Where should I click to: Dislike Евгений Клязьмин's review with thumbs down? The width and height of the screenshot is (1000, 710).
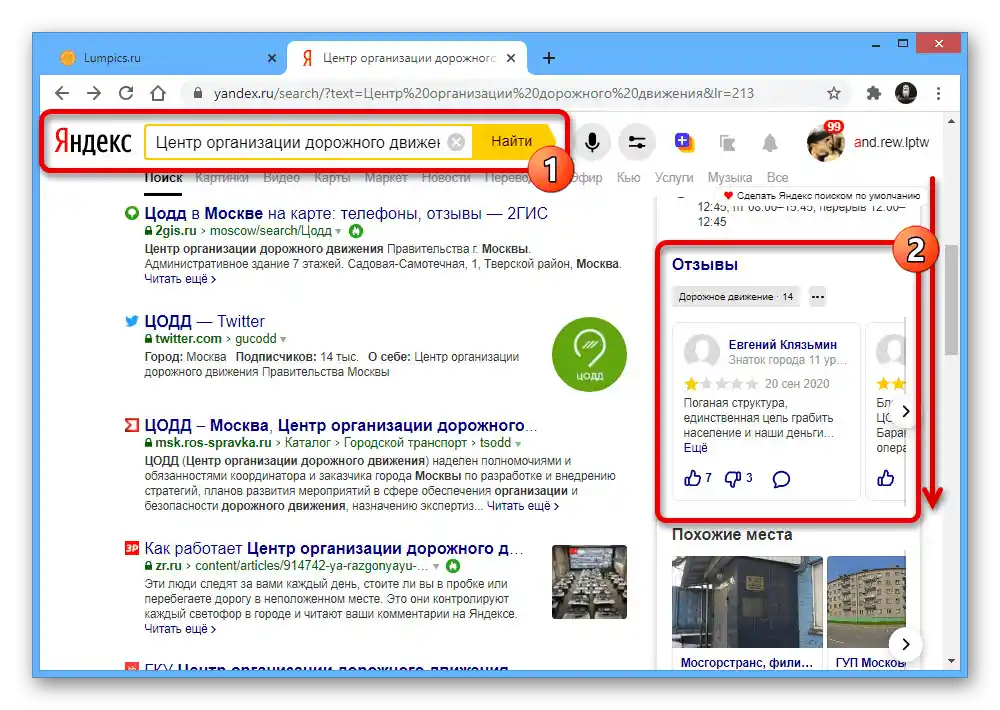tap(732, 479)
